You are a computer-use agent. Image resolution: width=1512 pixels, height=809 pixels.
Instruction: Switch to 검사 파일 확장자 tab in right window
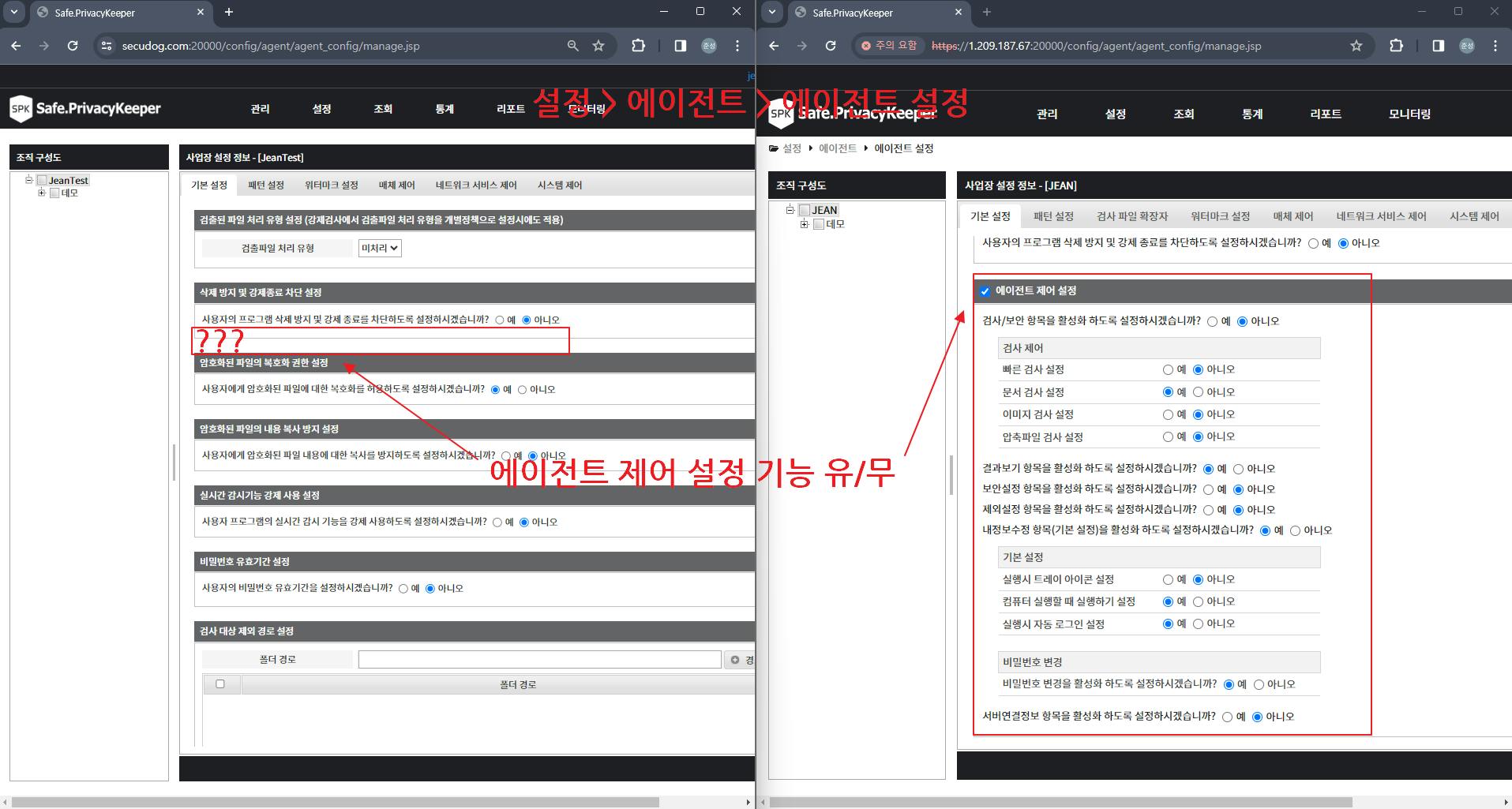[1132, 215]
